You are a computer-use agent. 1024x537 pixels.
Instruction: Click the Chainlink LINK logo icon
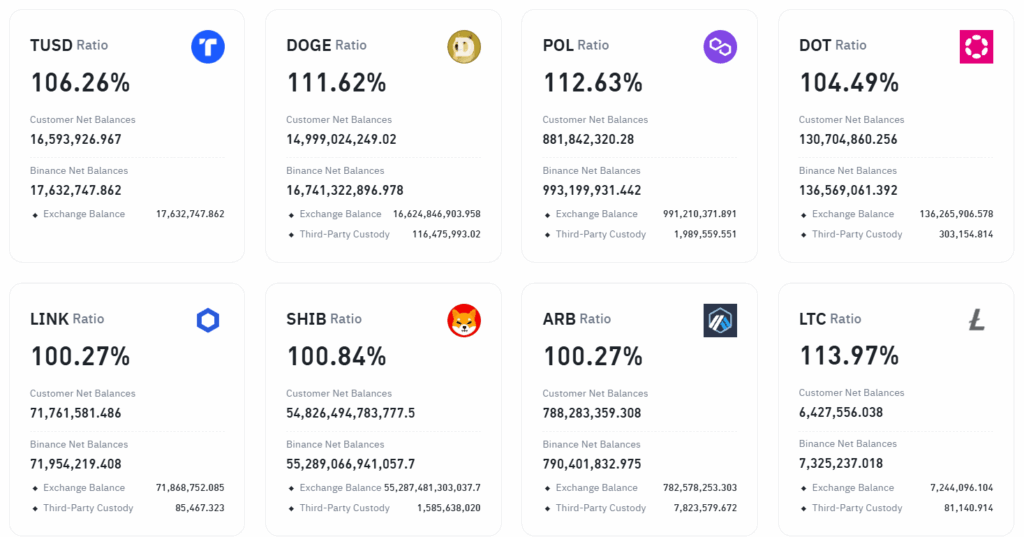pyautogui.click(x=208, y=321)
